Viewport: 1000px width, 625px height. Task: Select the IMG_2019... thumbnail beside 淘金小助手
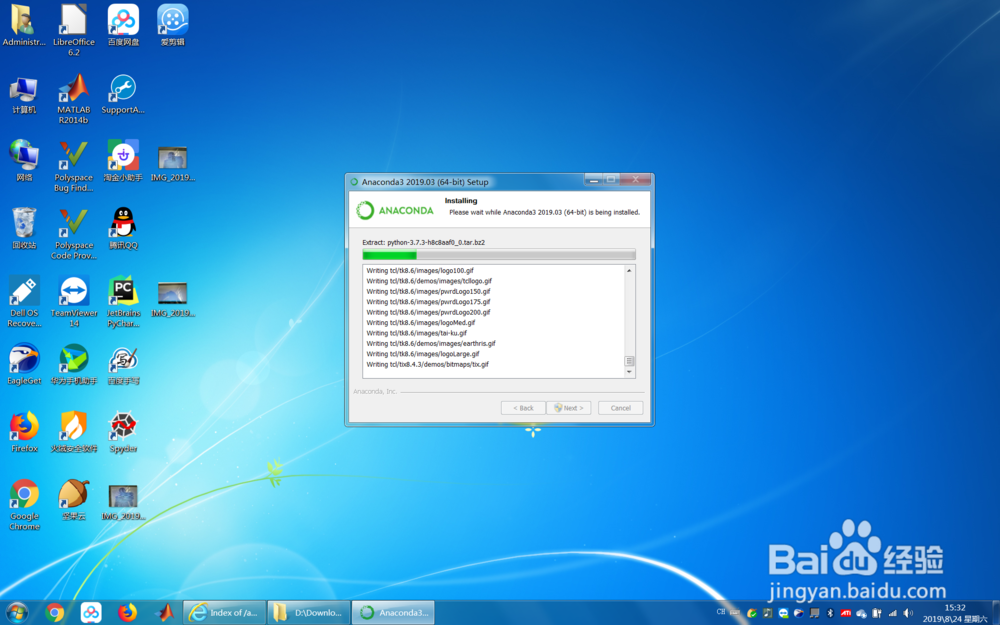coord(173,163)
